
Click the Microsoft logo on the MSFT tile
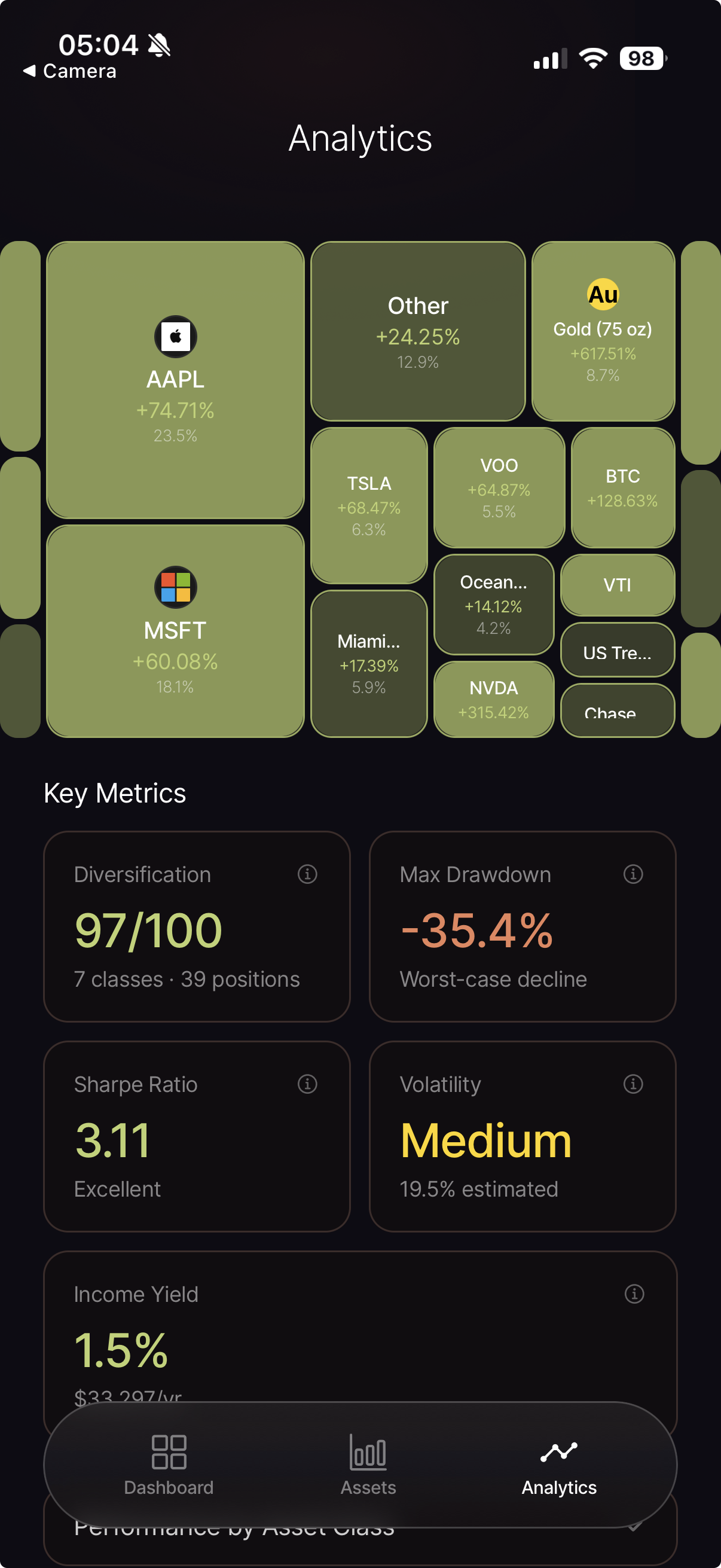click(175, 586)
